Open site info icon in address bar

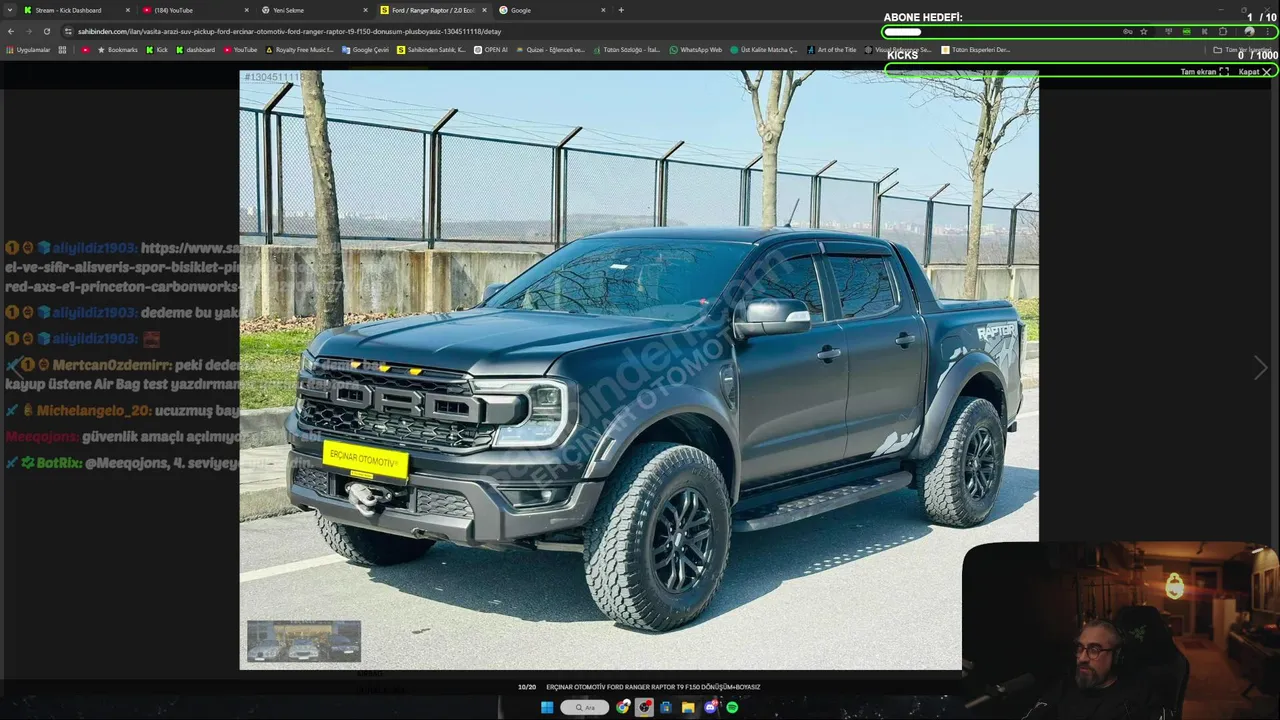pyautogui.click(x=68, y=31)
